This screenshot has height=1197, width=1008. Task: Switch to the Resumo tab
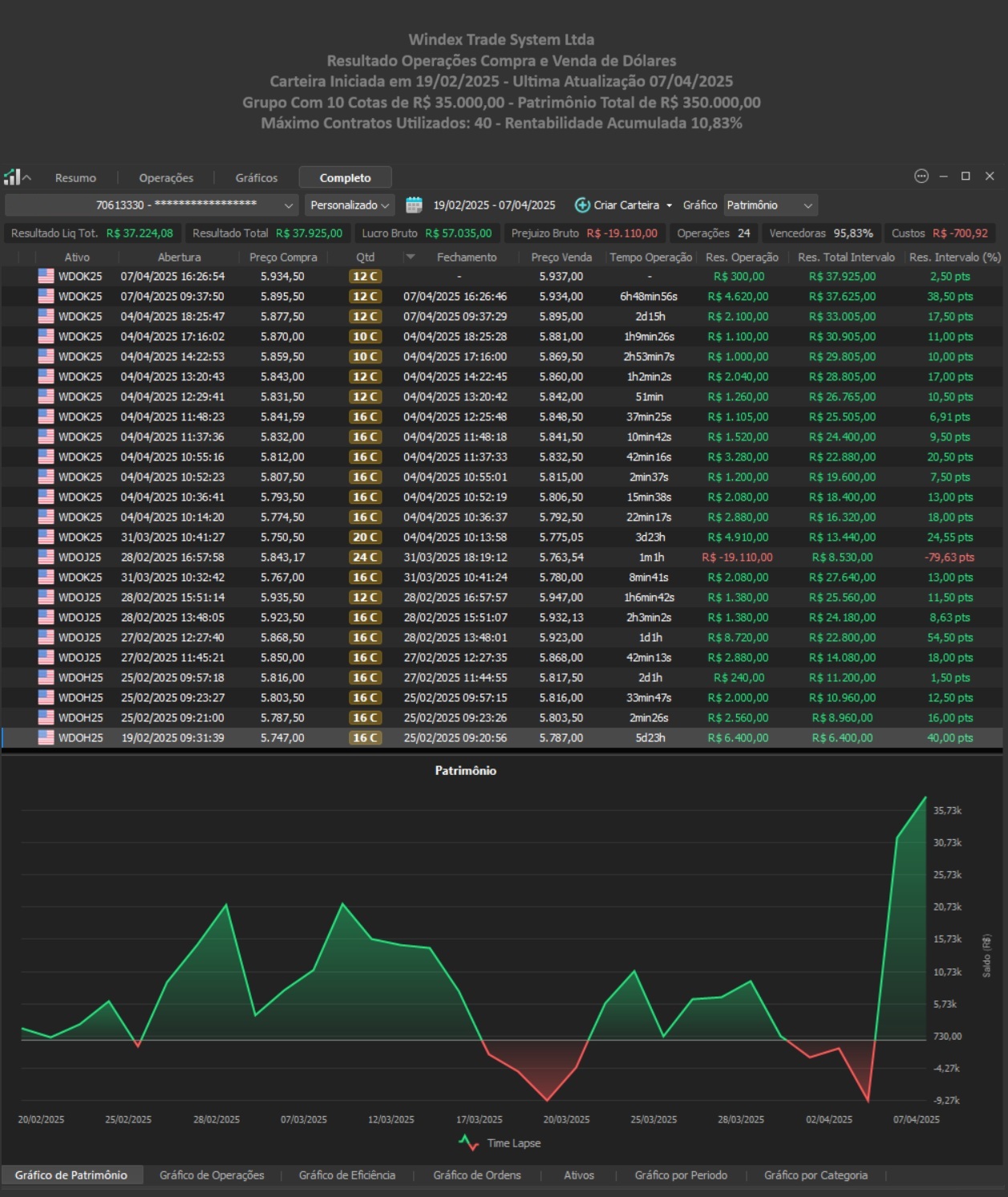pos(75,178)
